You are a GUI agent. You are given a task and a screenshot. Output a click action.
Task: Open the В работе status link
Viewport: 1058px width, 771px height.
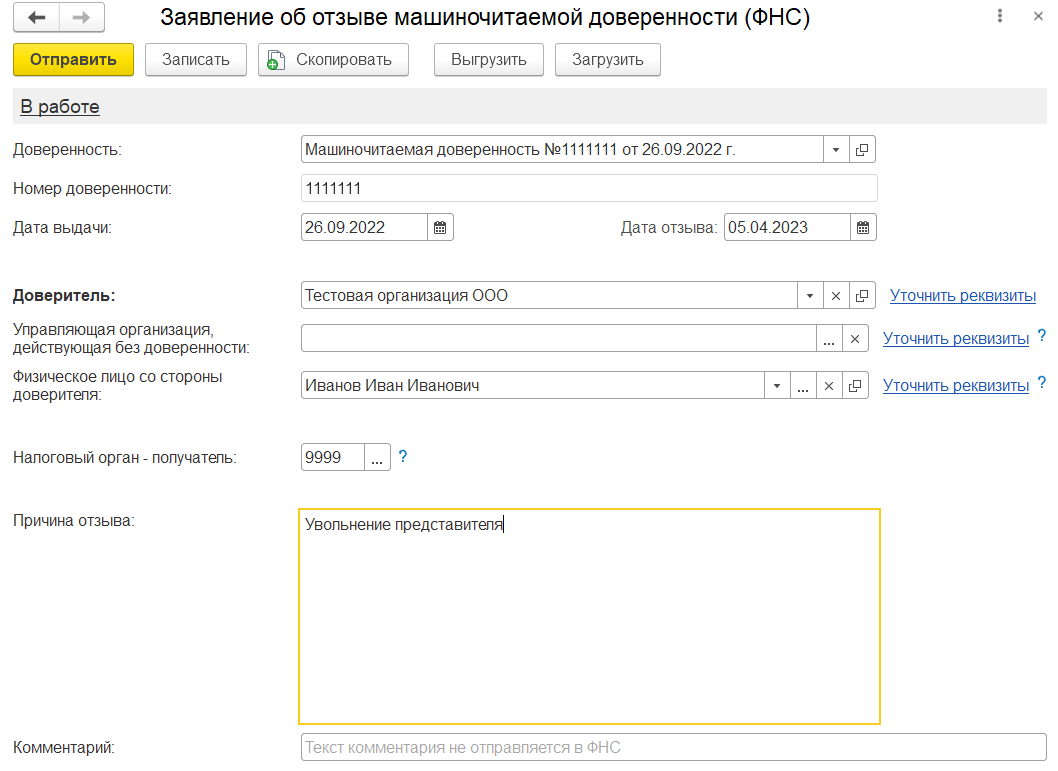60,107
